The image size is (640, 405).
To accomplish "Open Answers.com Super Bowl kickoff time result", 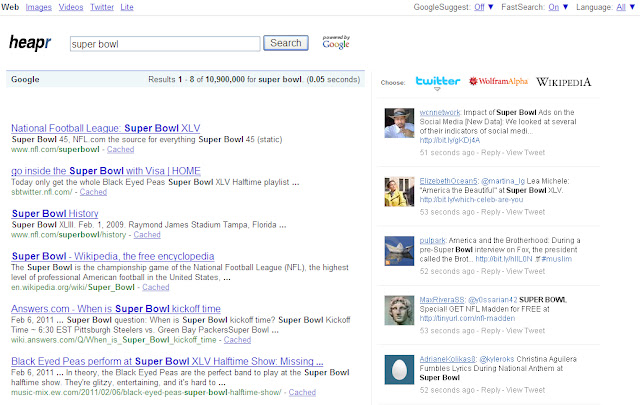I will (116, 308).
